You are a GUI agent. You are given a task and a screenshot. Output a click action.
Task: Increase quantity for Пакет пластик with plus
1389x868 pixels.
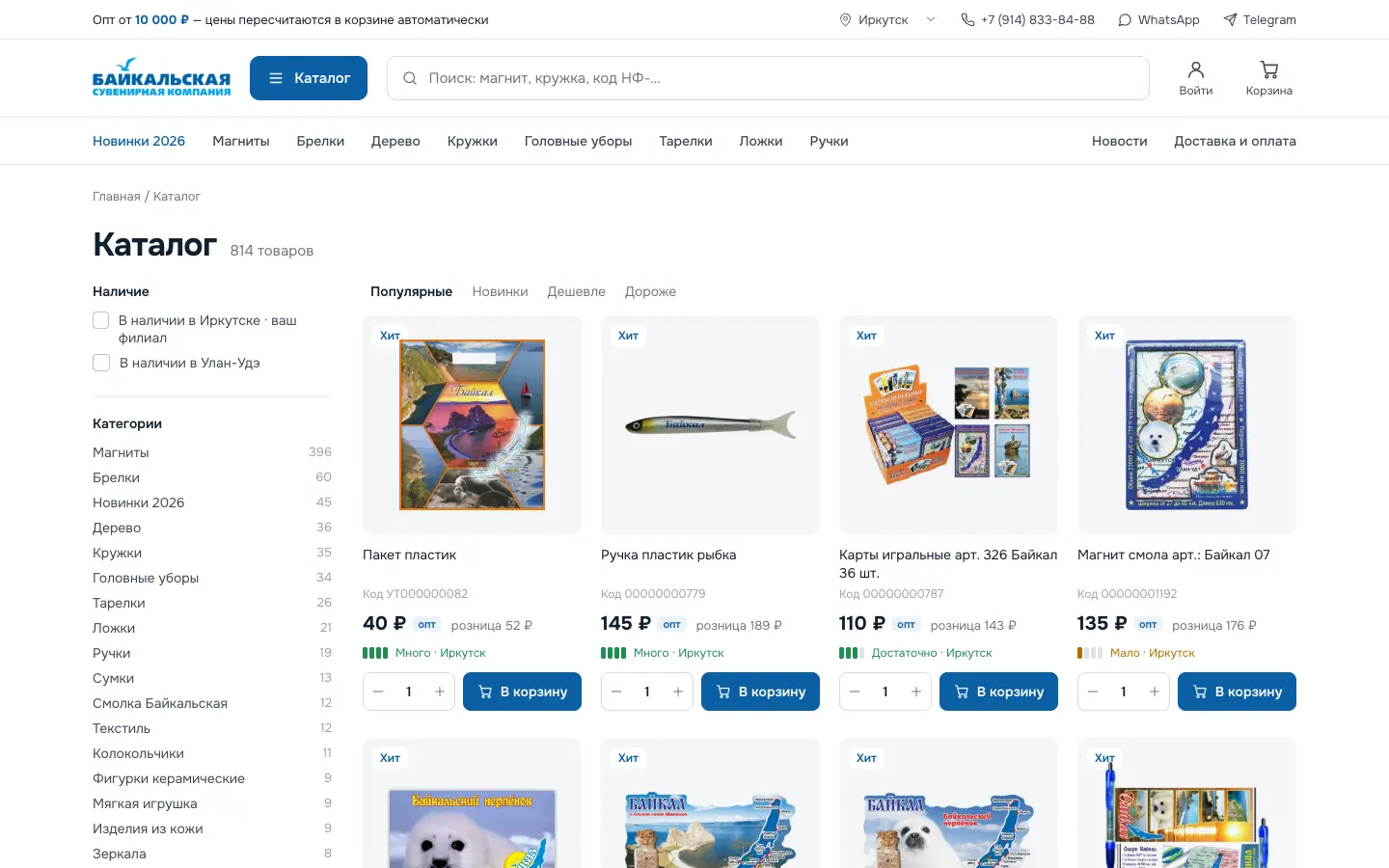coord(440,692)
